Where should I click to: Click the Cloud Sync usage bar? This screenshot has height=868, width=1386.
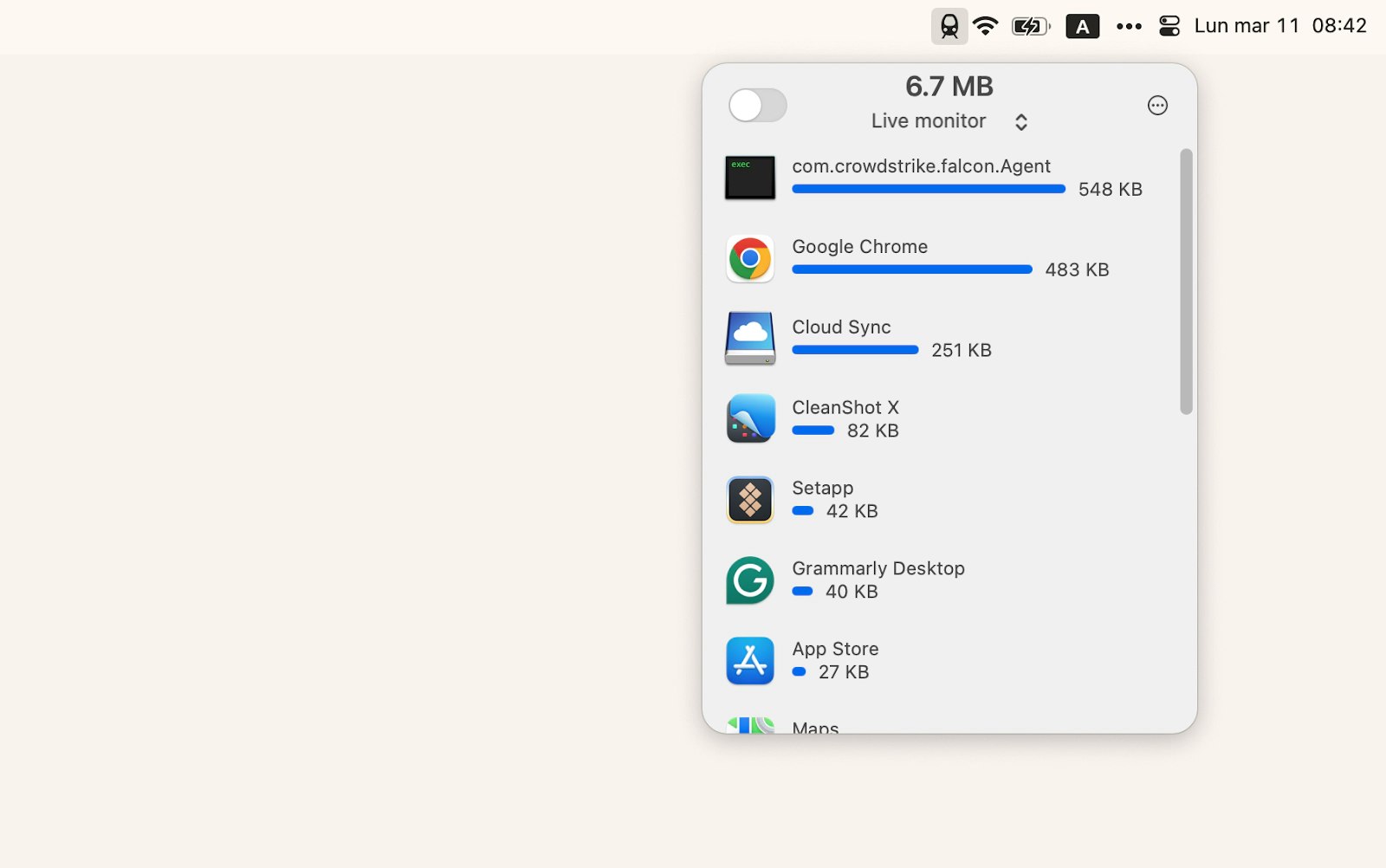click(855, 350)
